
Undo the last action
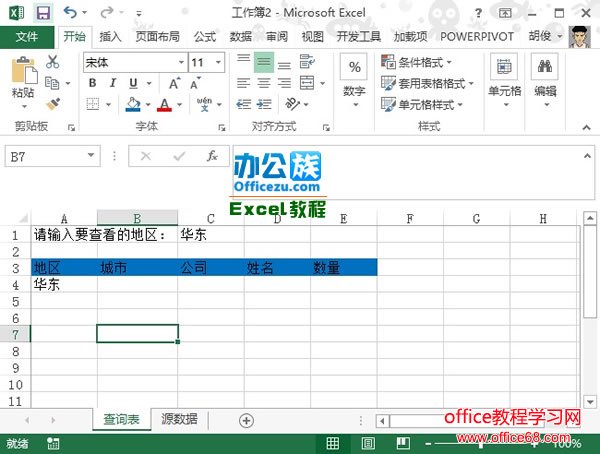tap(70, 13)
